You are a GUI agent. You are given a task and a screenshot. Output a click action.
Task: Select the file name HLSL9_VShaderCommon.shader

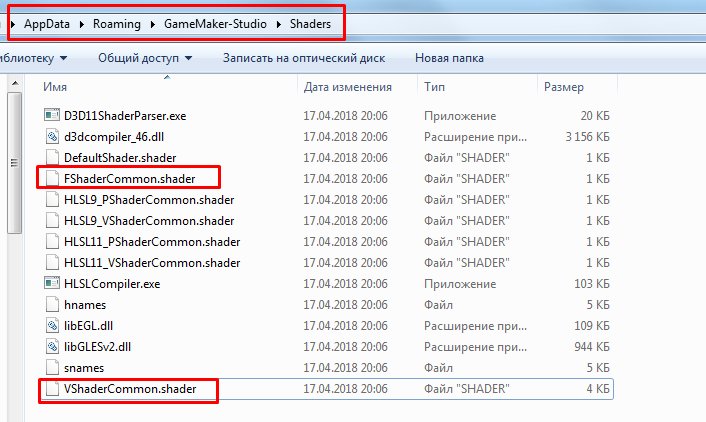(x=149, y=221)
